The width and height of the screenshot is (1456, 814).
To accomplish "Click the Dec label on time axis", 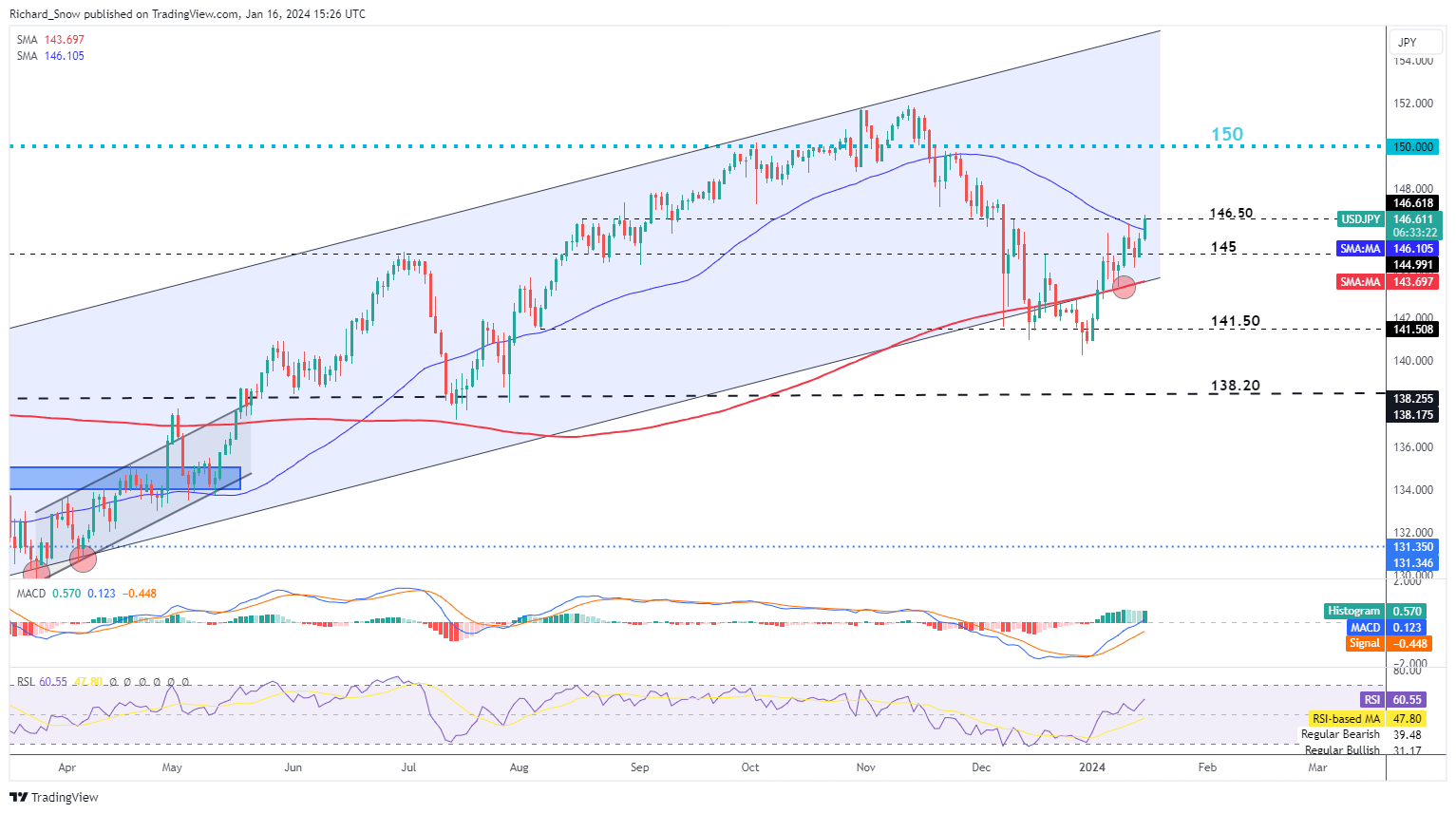I will pos(981,767).
